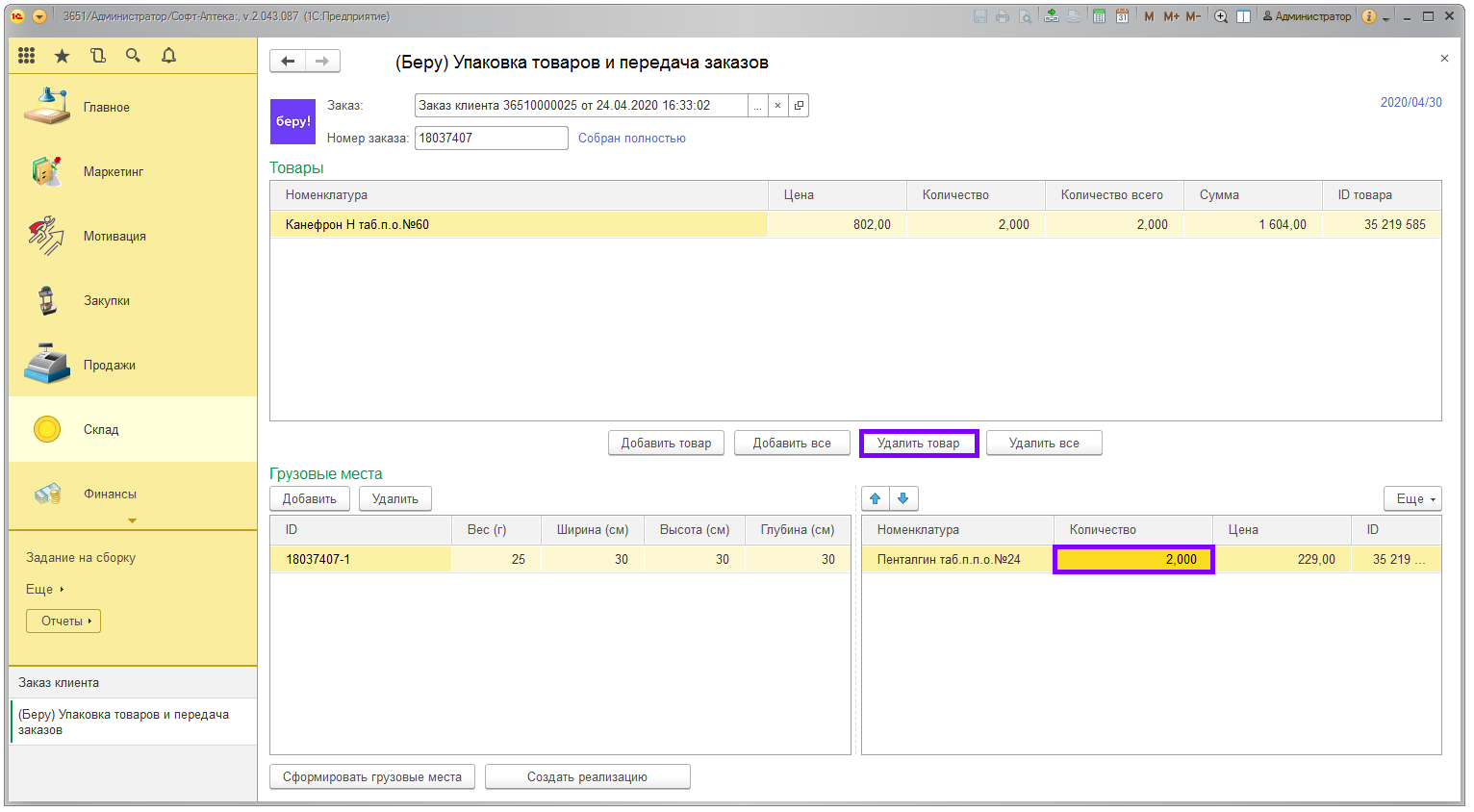Open the calculator icon in title bar
The height and width of the screenshot is (812, 1474).
click(1099, 16)
